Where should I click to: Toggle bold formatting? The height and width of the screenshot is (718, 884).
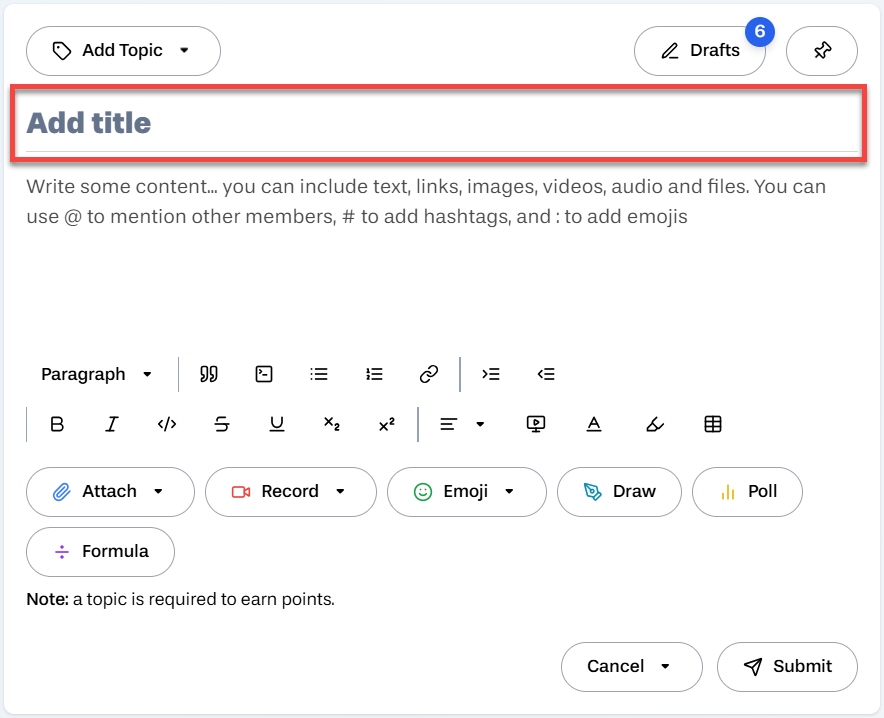(x=57, y=424)
